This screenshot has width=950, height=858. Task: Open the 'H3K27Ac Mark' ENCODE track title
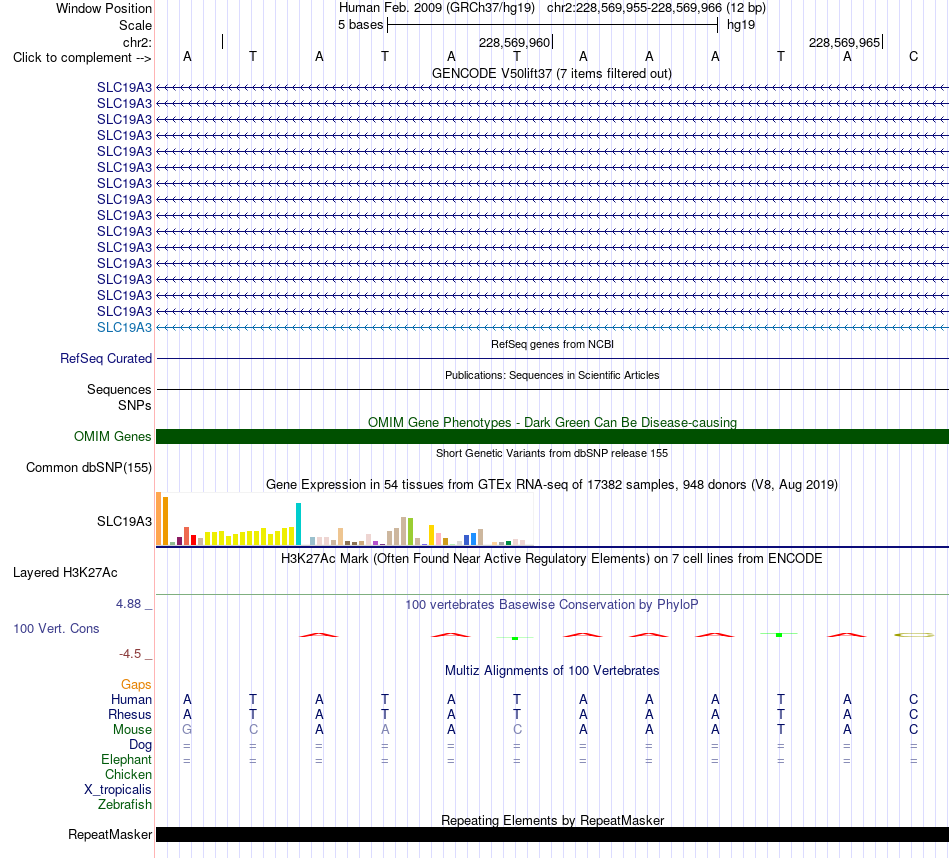point(552,559)
